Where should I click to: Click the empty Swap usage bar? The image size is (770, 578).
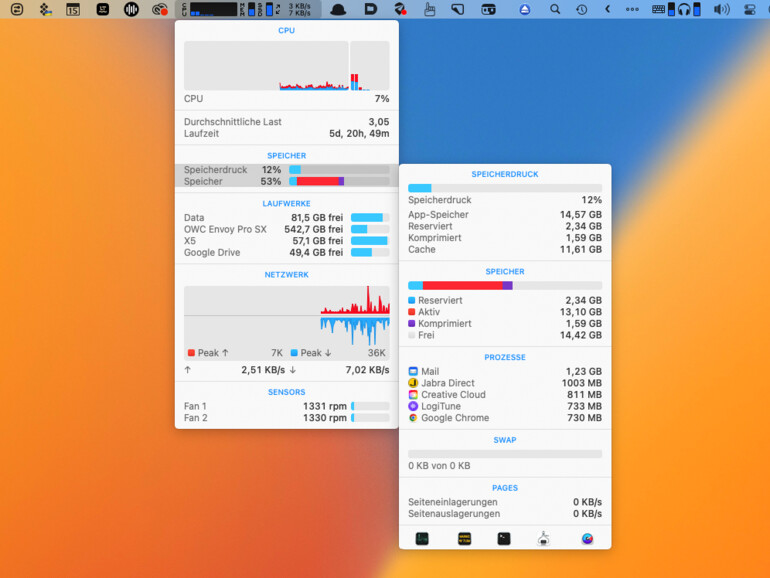505,454
